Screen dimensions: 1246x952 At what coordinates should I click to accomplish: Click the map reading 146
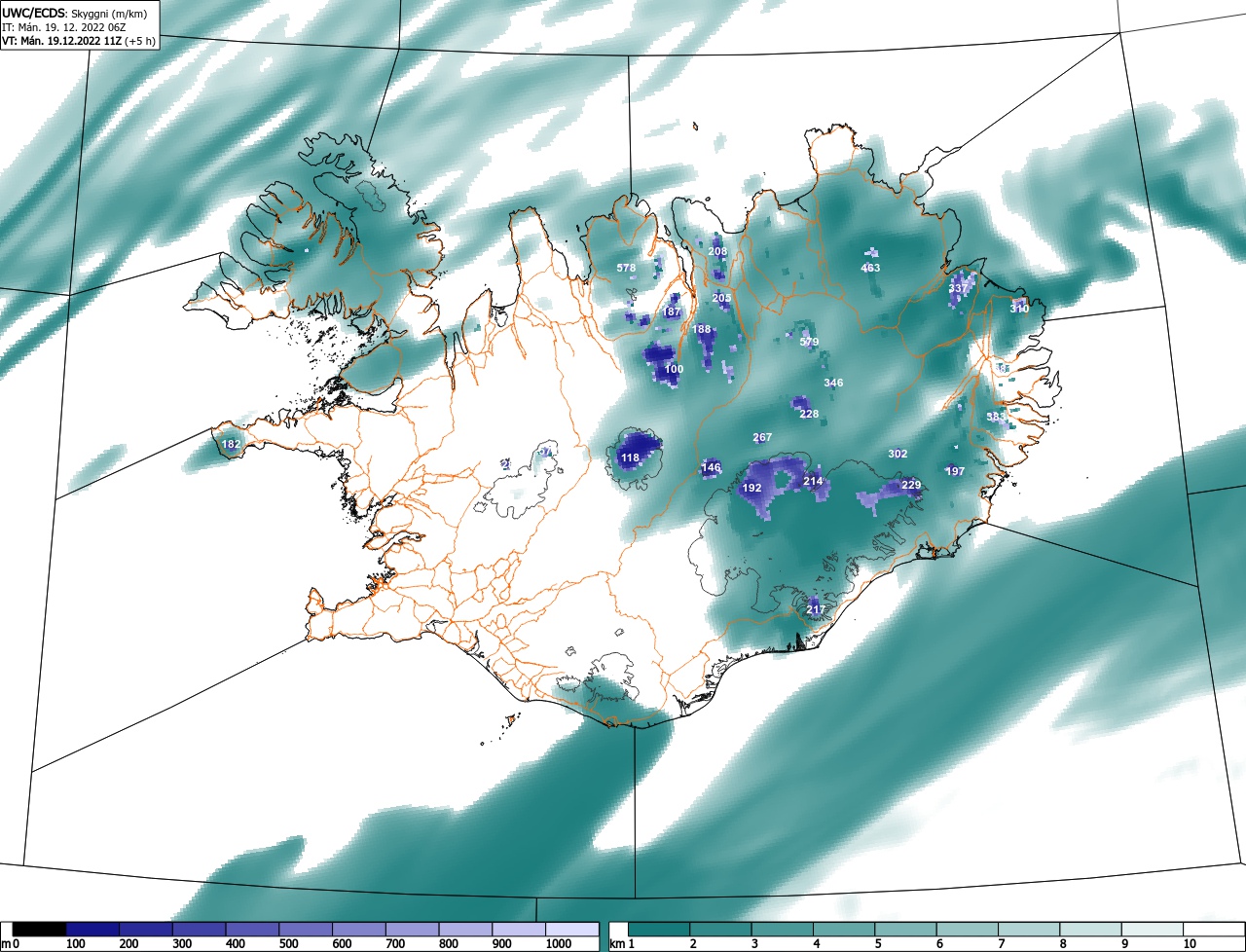(x=712, y=468)
